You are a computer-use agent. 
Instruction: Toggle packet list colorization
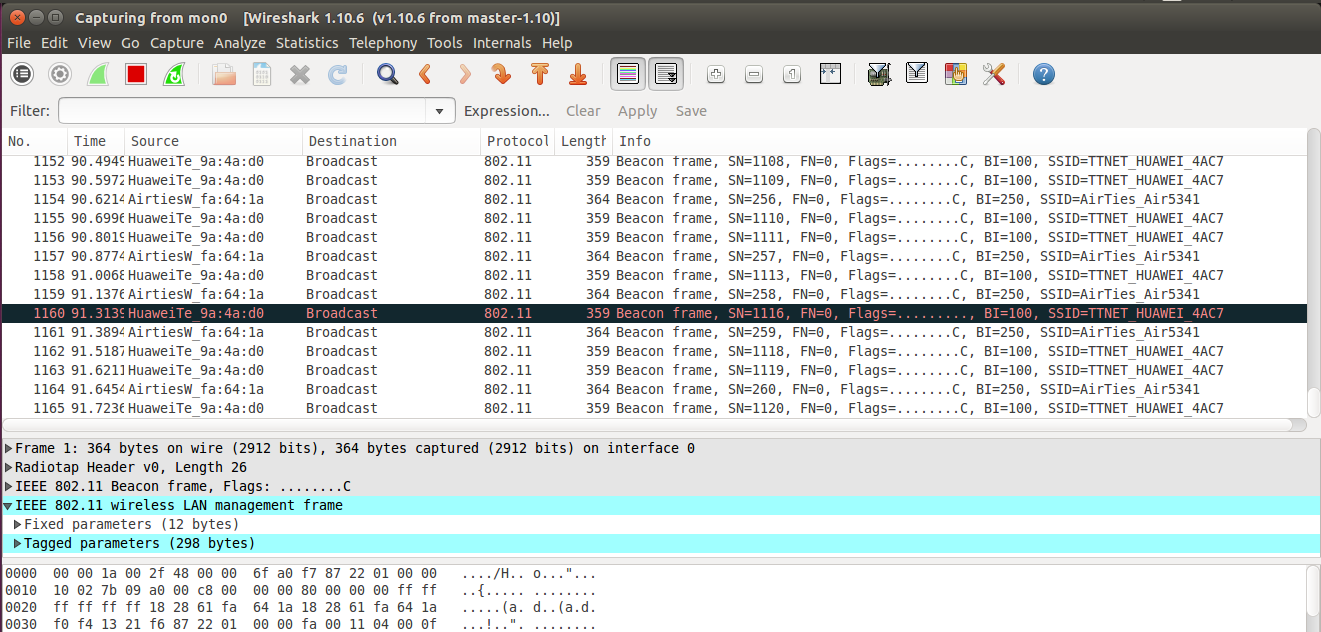click(628, 74)
